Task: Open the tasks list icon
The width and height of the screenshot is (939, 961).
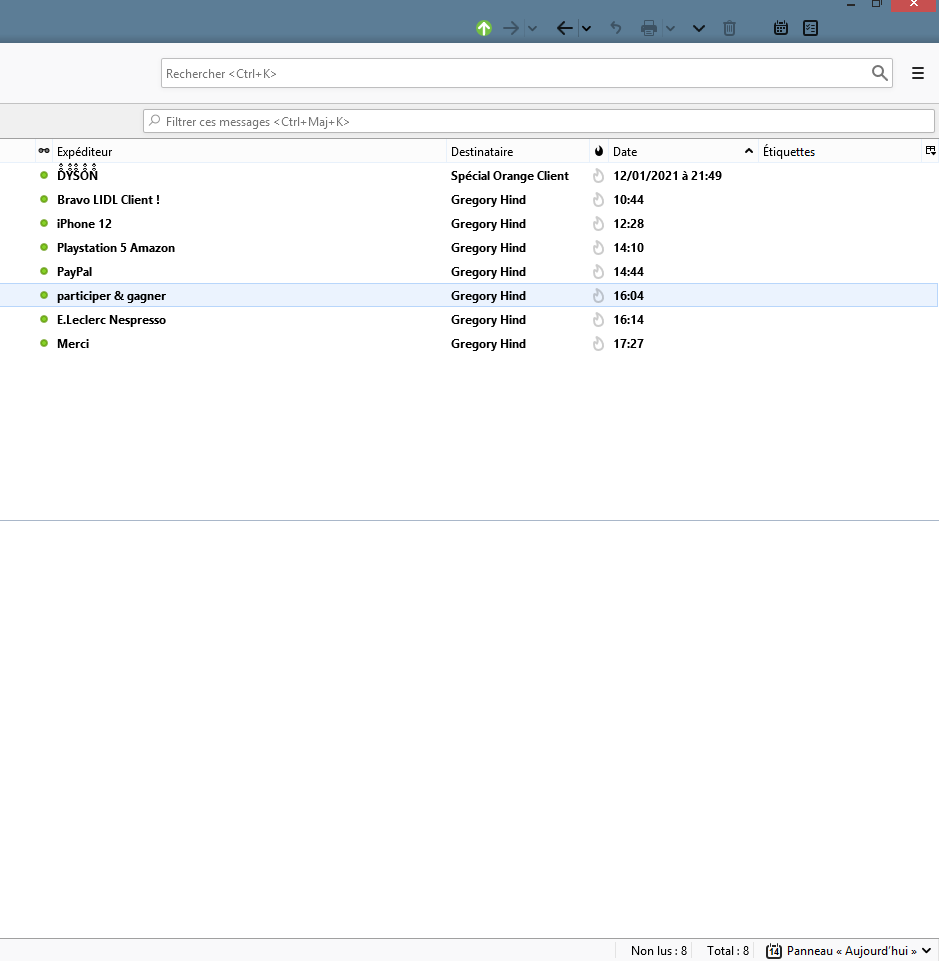Action: point(810,28)
